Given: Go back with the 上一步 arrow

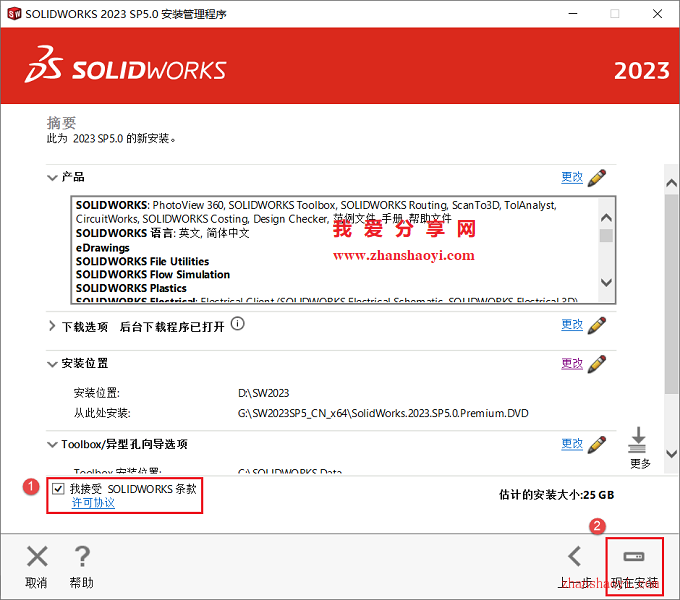Looking at the screenshot, I should 575,557.
